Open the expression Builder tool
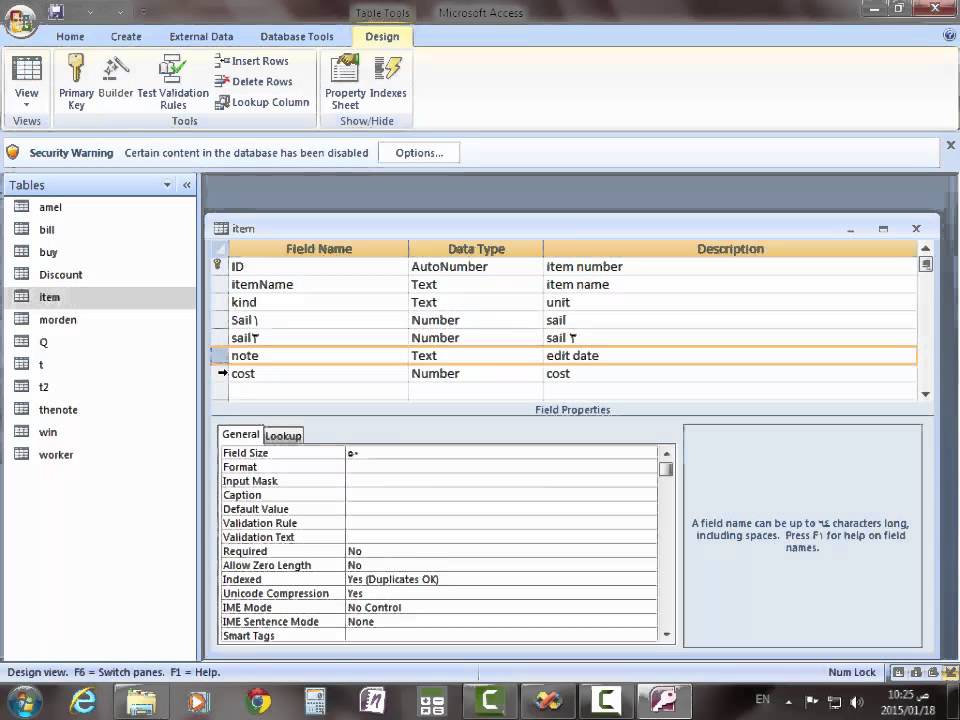 [116, 76]
